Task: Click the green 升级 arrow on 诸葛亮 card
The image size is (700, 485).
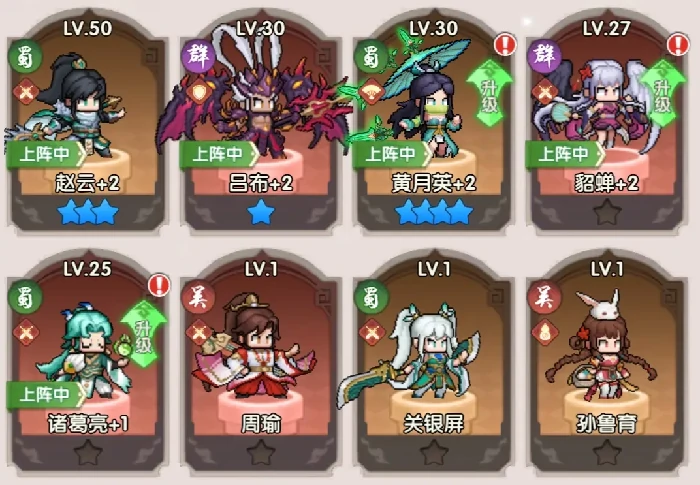Action: [x=143, y=334]
